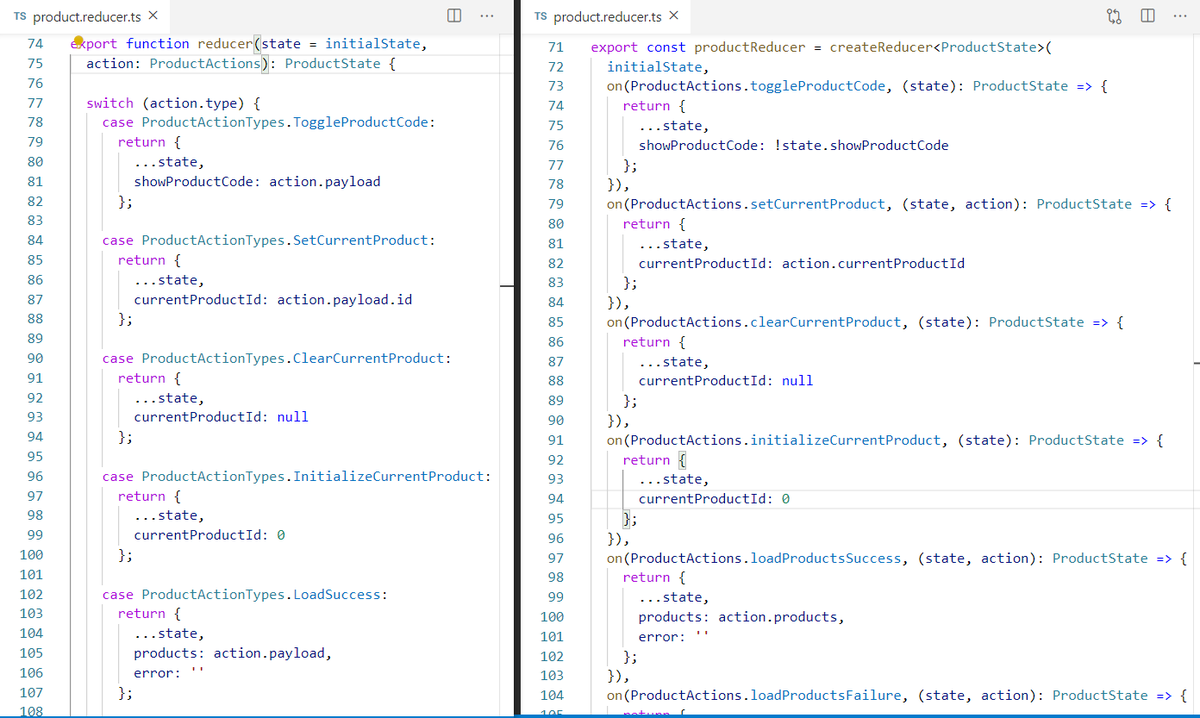This screenshot has width=1200, height=718.
Task: Click line number 77 in left editor
Action: 34,103
